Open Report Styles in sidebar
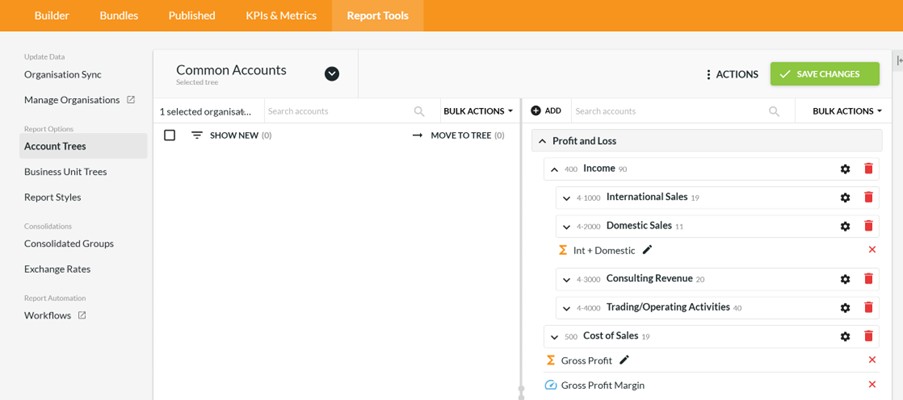903x400 pixels. point(52,197)
